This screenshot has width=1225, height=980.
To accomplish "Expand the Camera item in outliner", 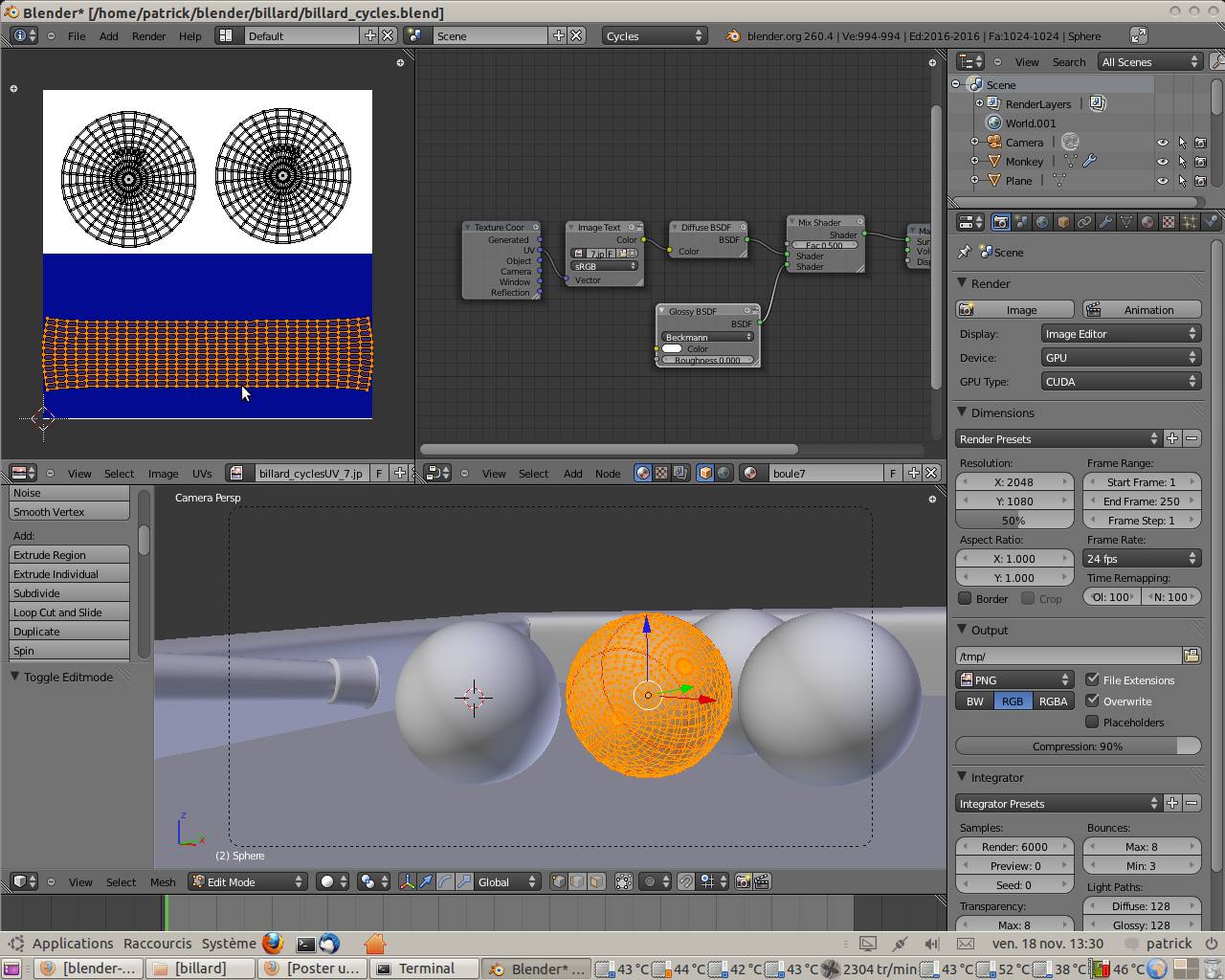I will 975,142.
